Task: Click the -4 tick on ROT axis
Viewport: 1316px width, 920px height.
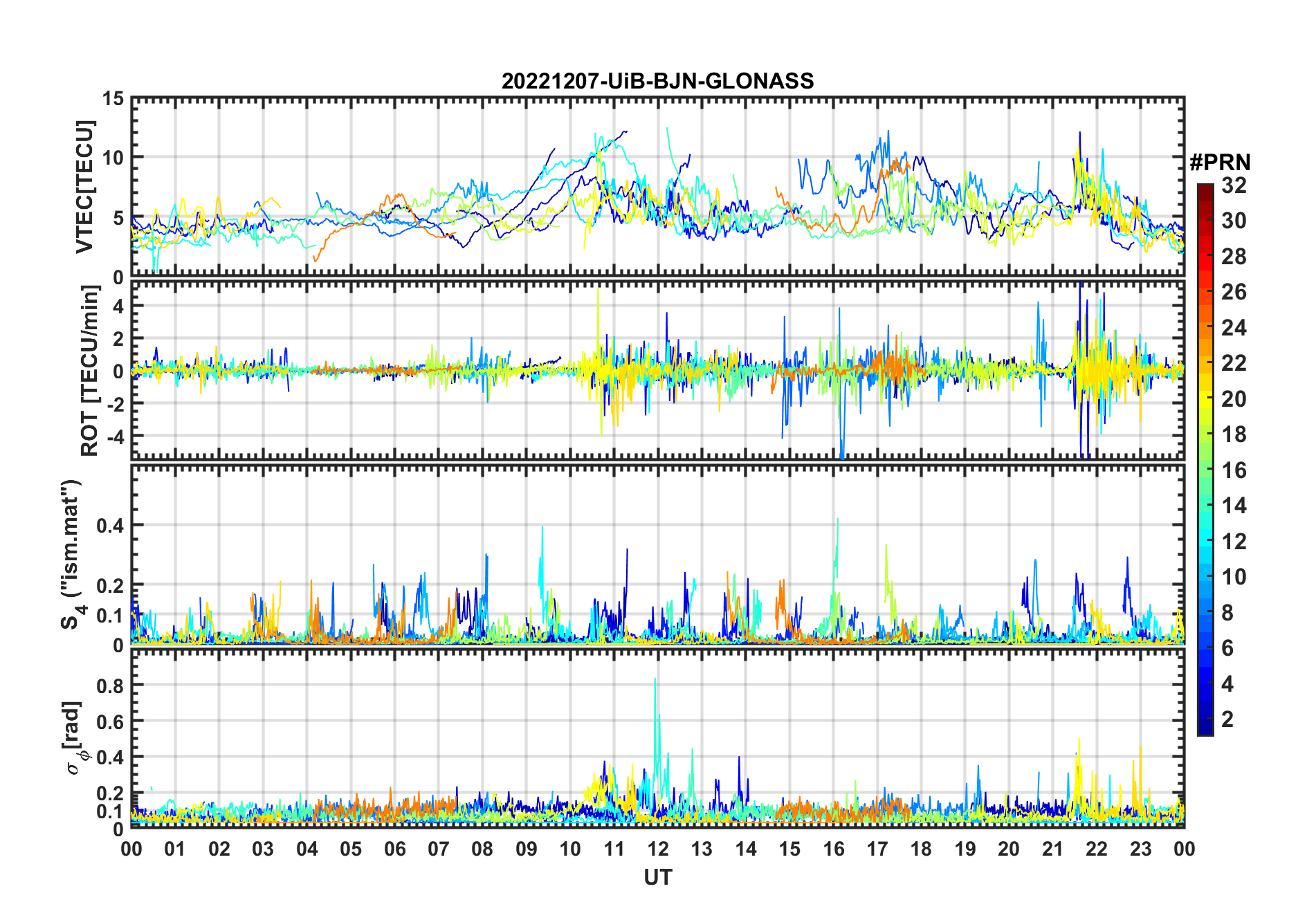Action: pos(115,436)
